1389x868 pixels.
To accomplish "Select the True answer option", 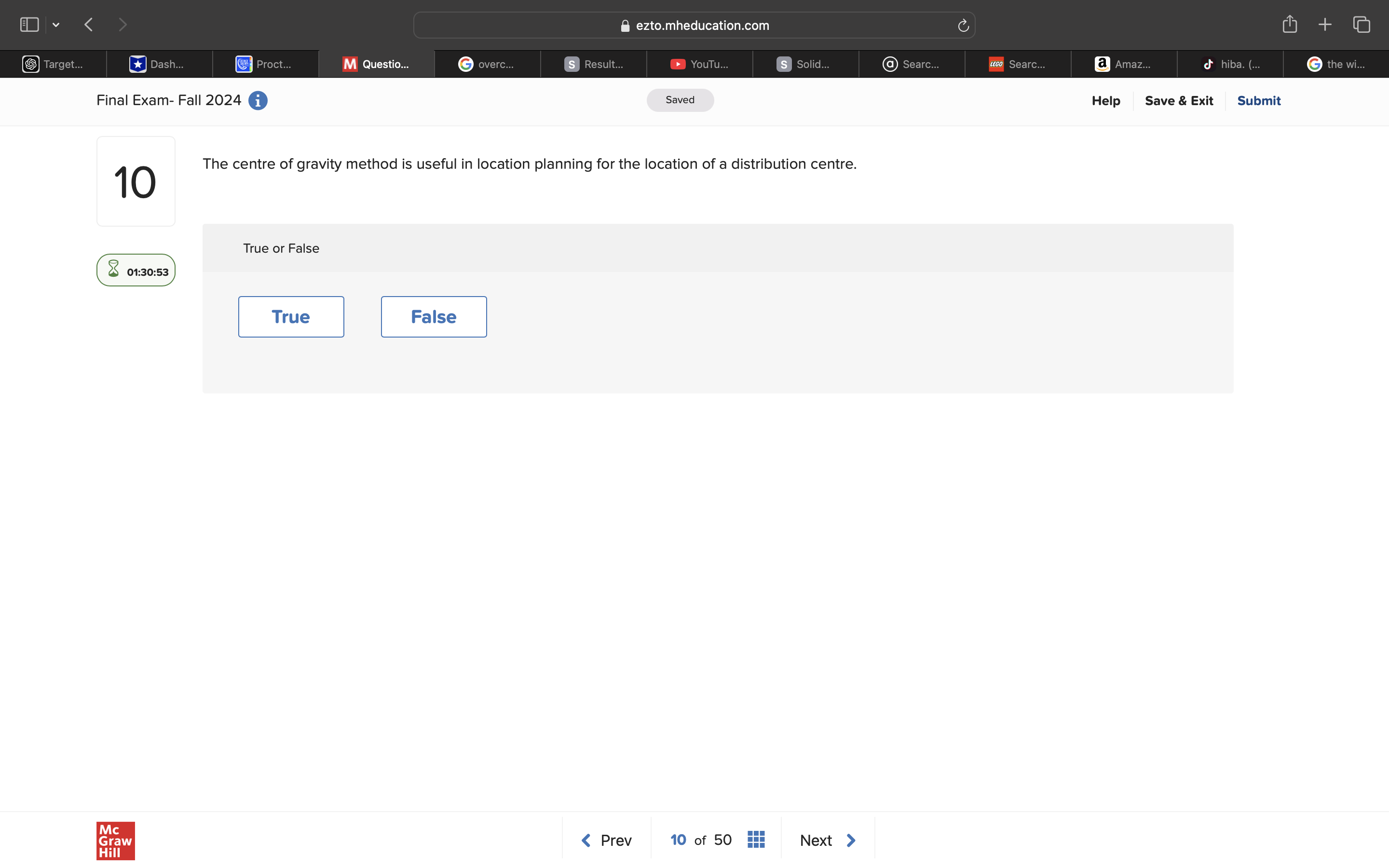I will tap(291, 316).
